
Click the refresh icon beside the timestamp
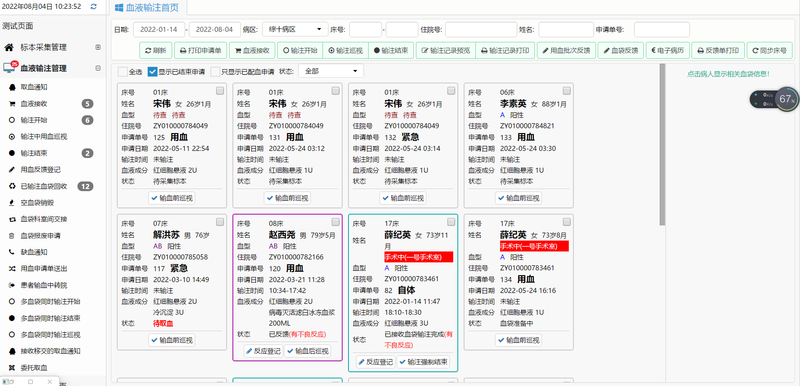tap(93, 7)
